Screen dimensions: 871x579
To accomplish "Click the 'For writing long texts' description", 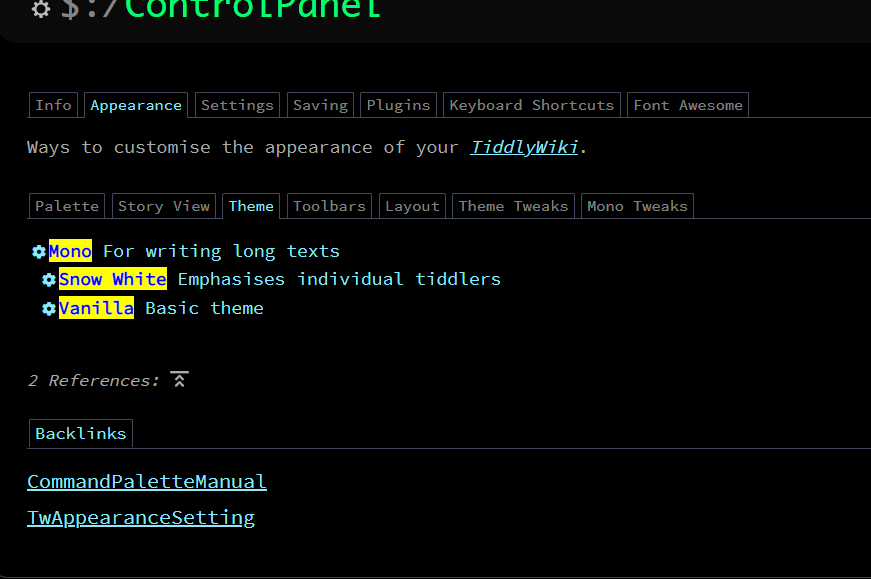I will click(x=221, y=251).
